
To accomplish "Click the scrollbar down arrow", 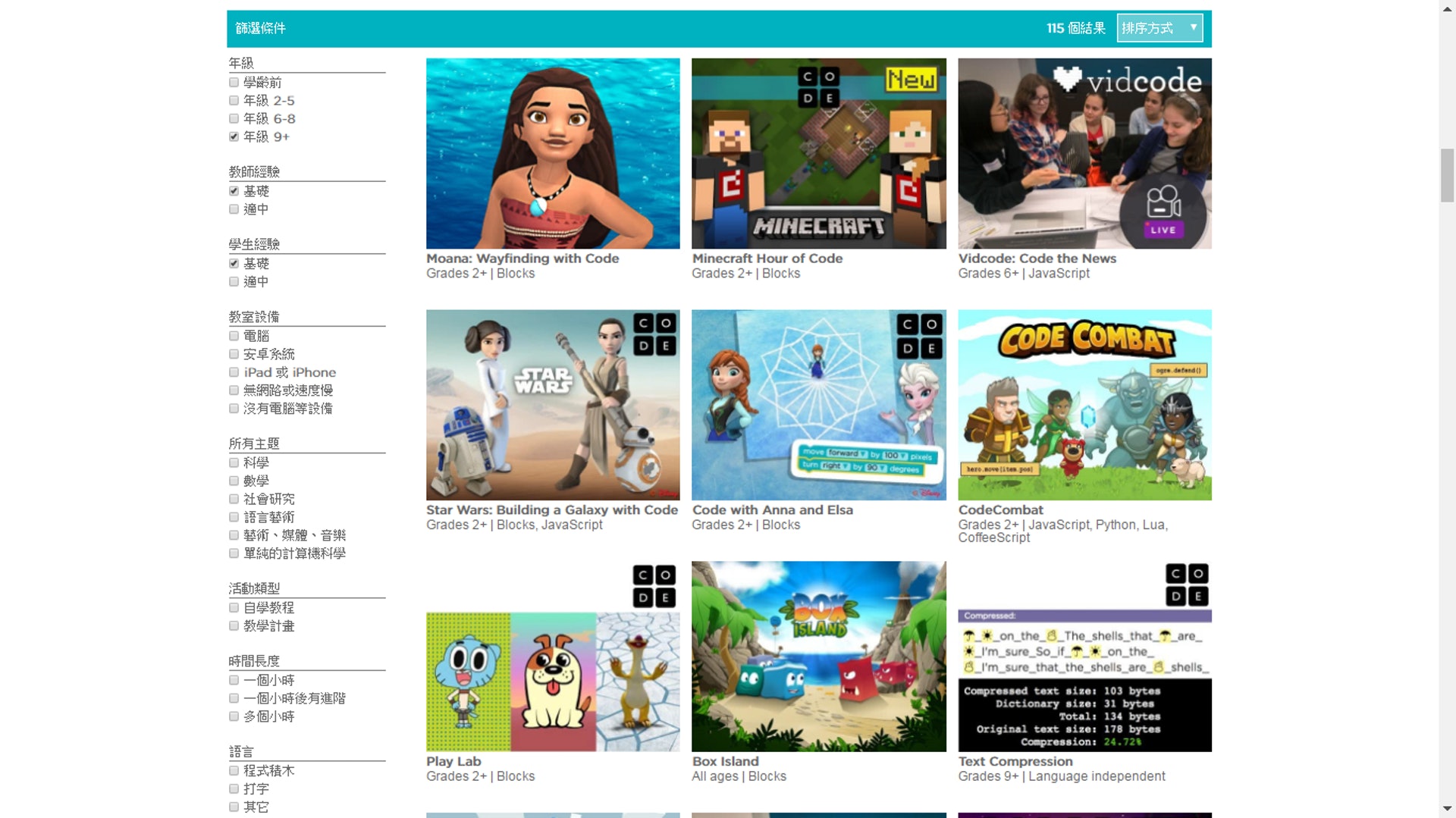I will click(x=1447, y=810).
